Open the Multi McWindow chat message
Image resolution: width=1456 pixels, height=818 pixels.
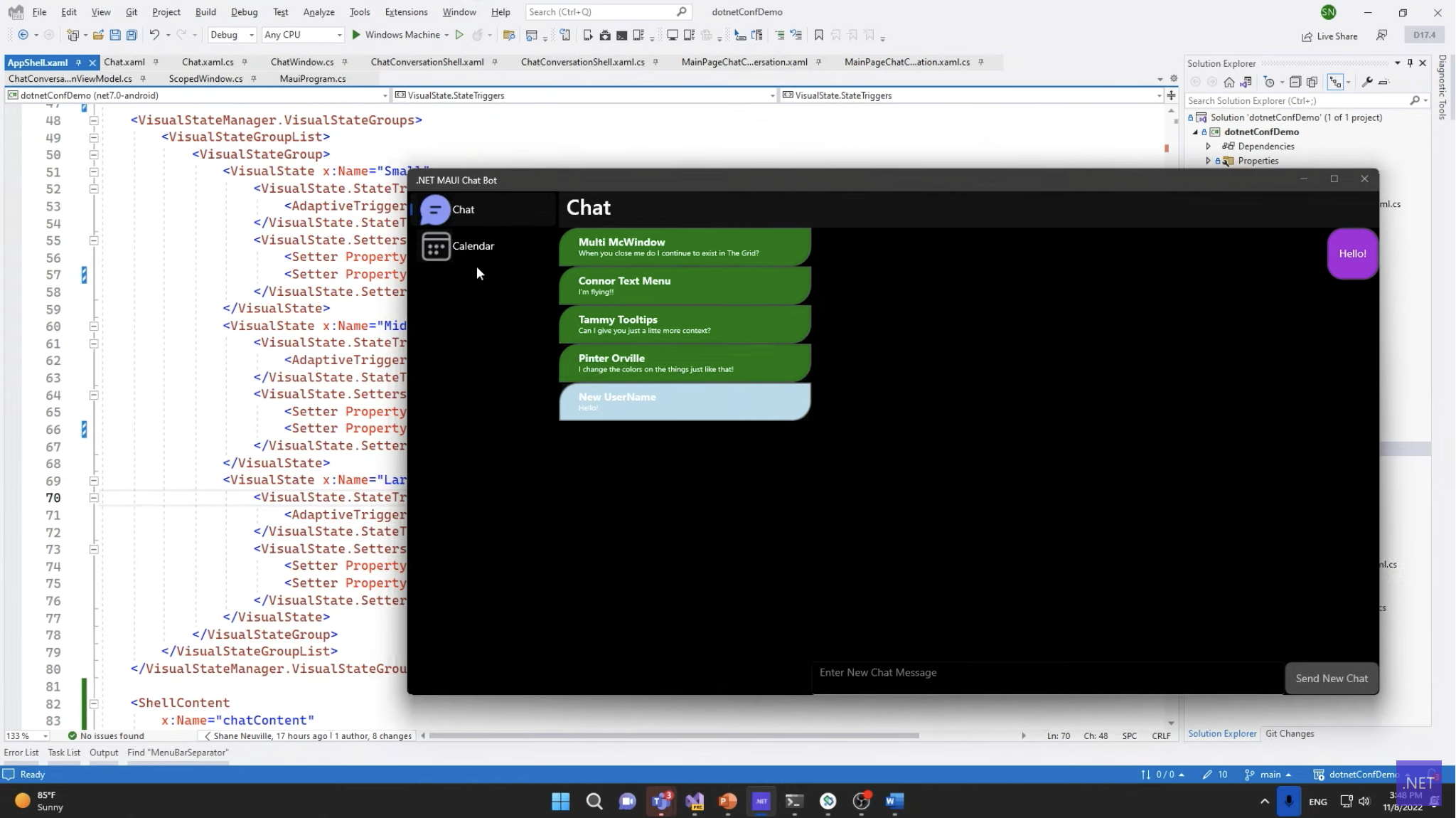[685, 247]
